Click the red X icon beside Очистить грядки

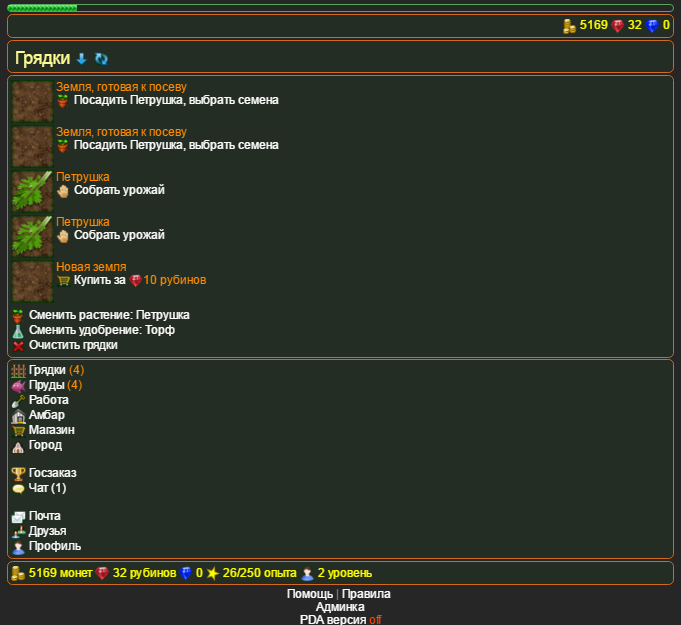tap(18, 346)
